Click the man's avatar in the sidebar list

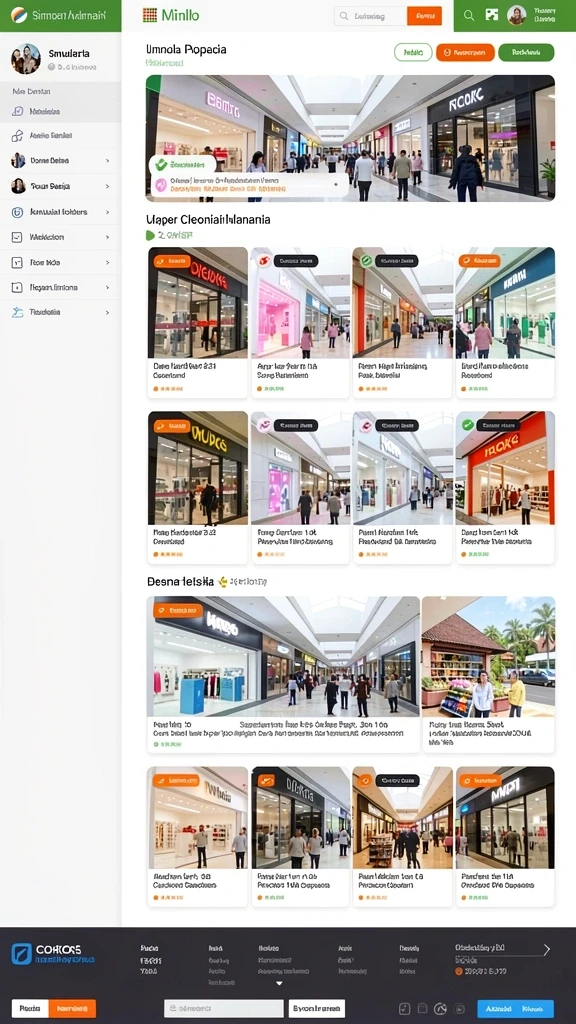coord(18,161)
